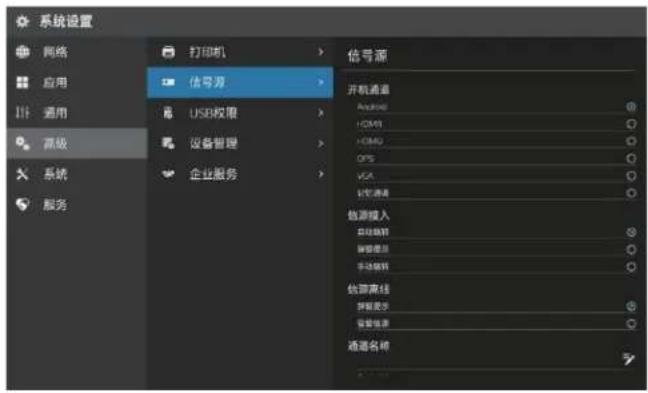
Task: Select Android as the startup channel
Action: pos(631,107)
